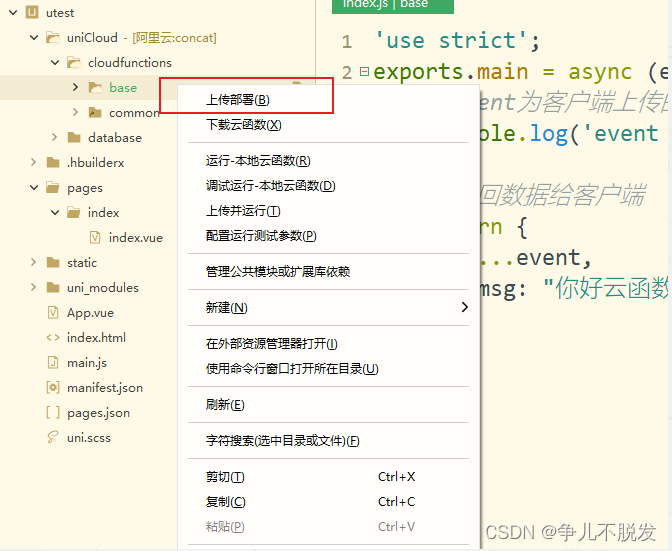Choose 使用命令行窗口打开所在目录(U)

tap(328, 368)
